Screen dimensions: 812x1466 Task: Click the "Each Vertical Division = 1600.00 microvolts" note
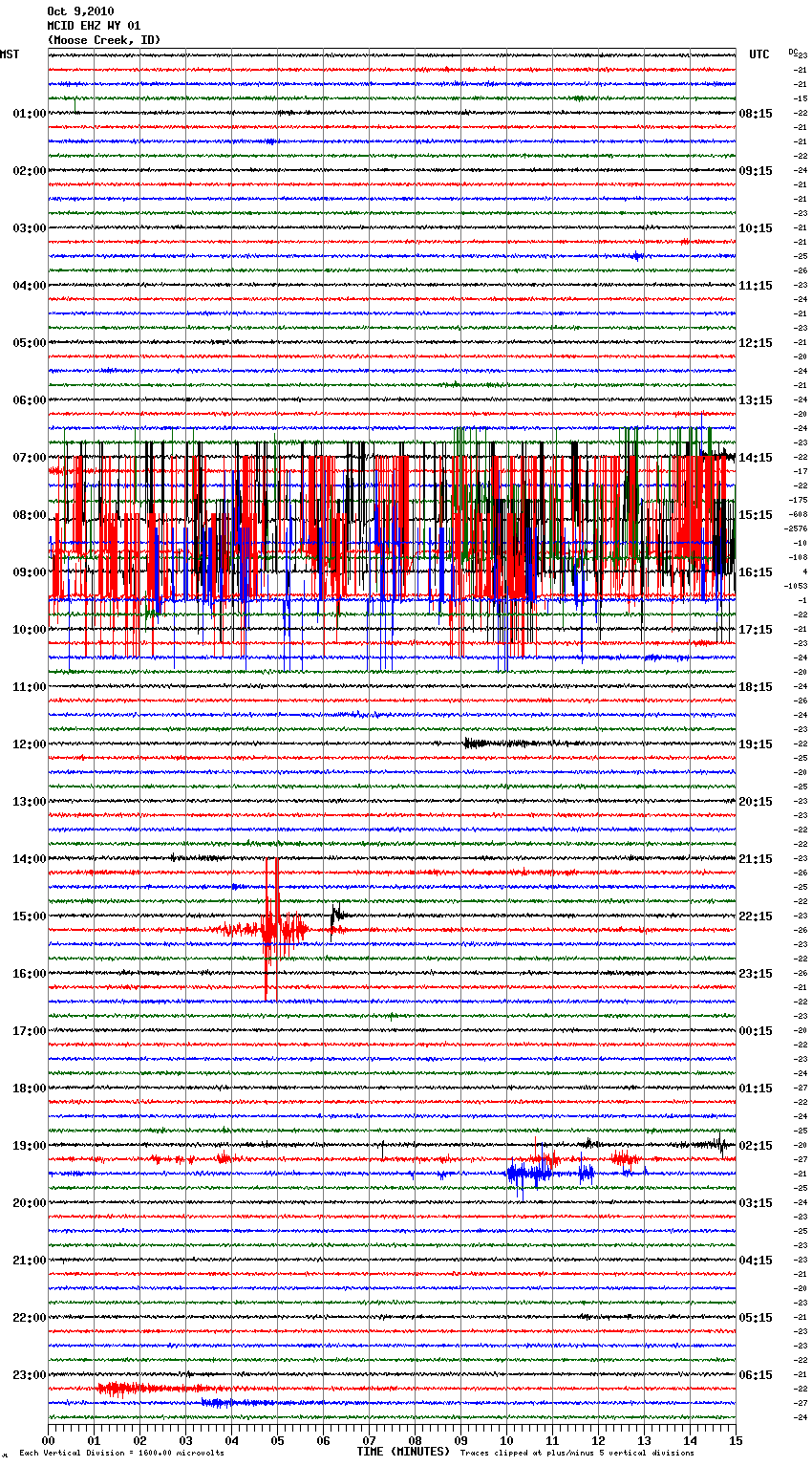[122, 1454]
